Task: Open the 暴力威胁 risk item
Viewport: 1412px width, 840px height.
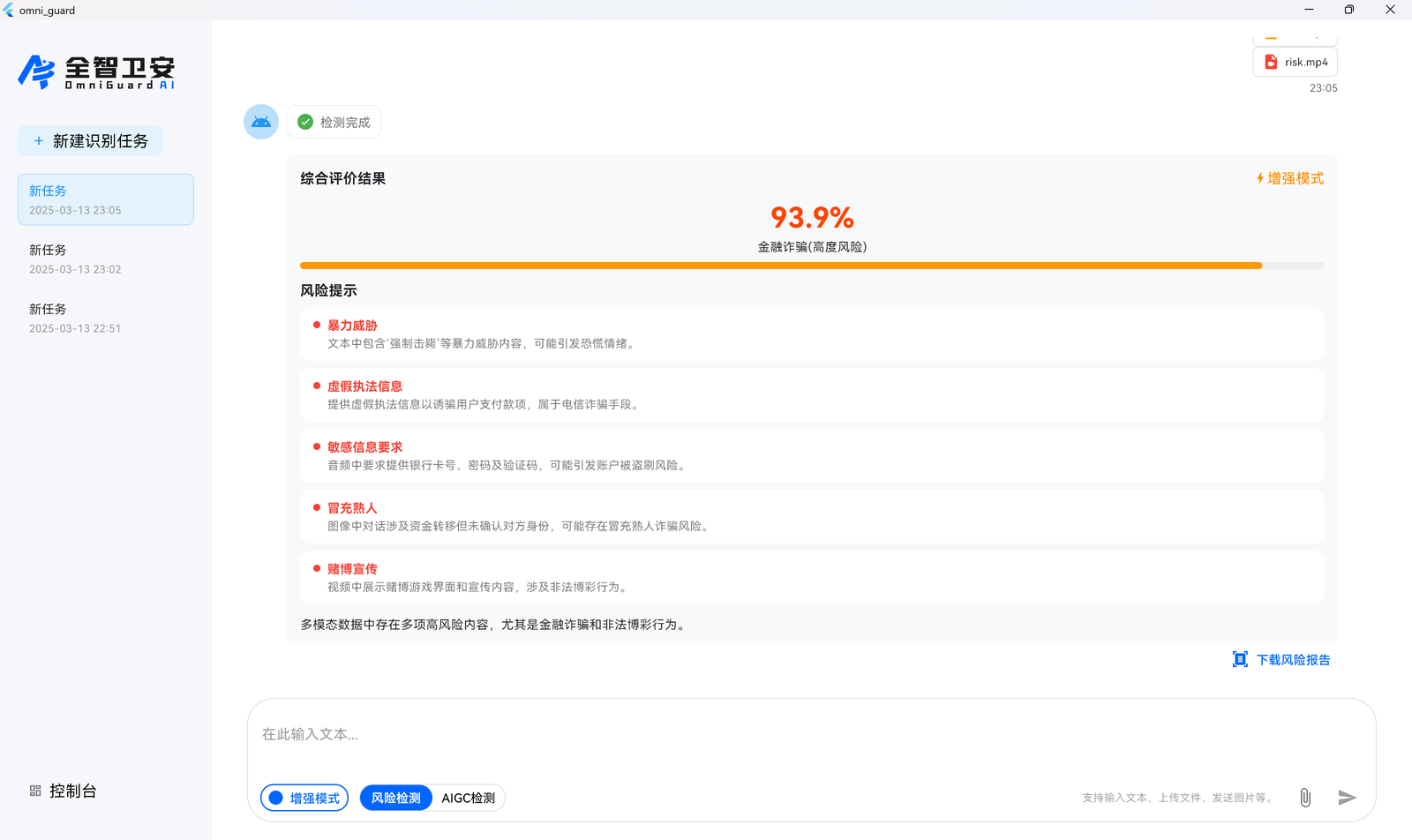Action: click(x=352, y=326)
